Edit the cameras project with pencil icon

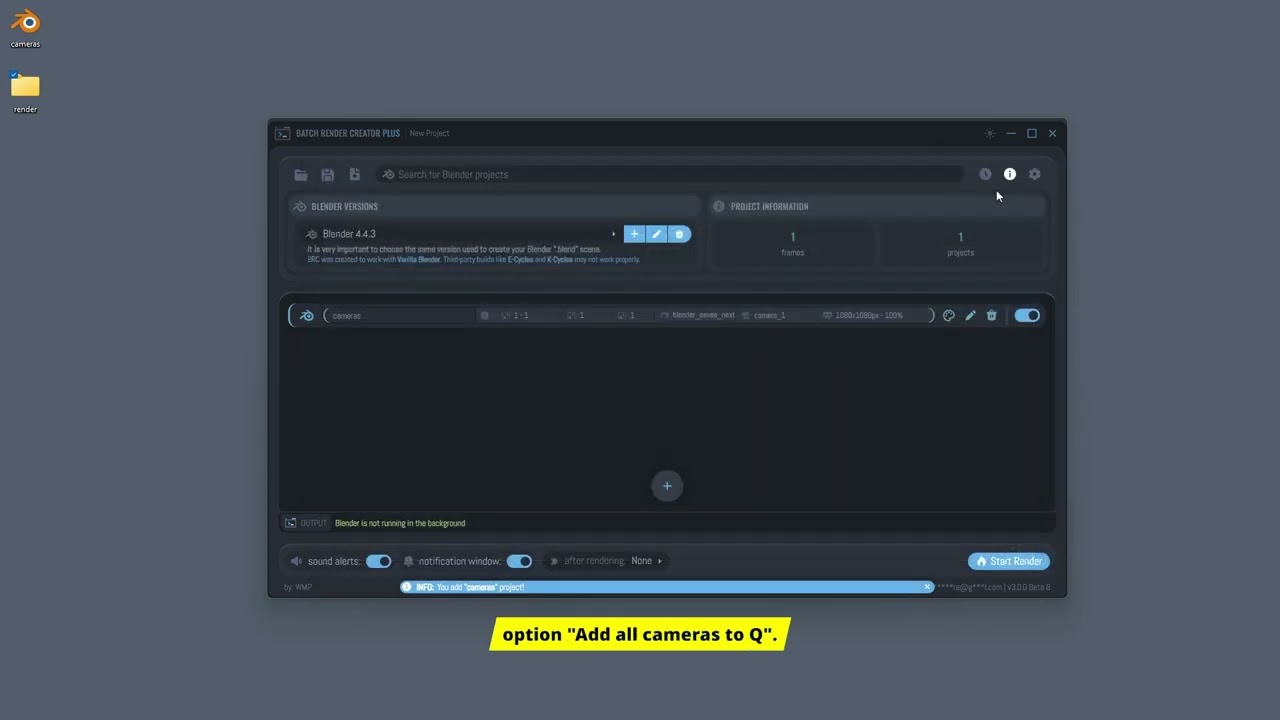970,315
